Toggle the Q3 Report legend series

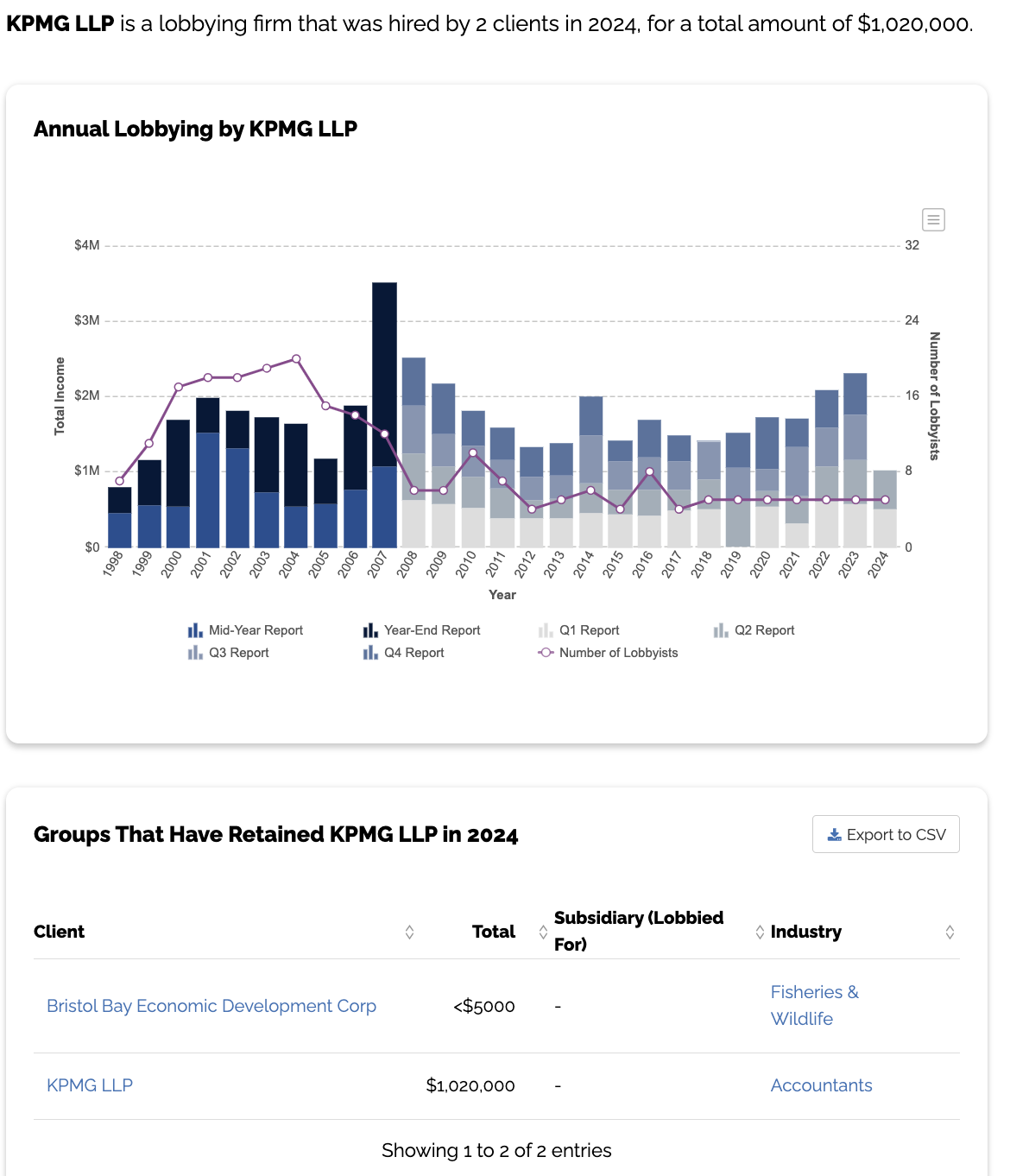point(228,653)
